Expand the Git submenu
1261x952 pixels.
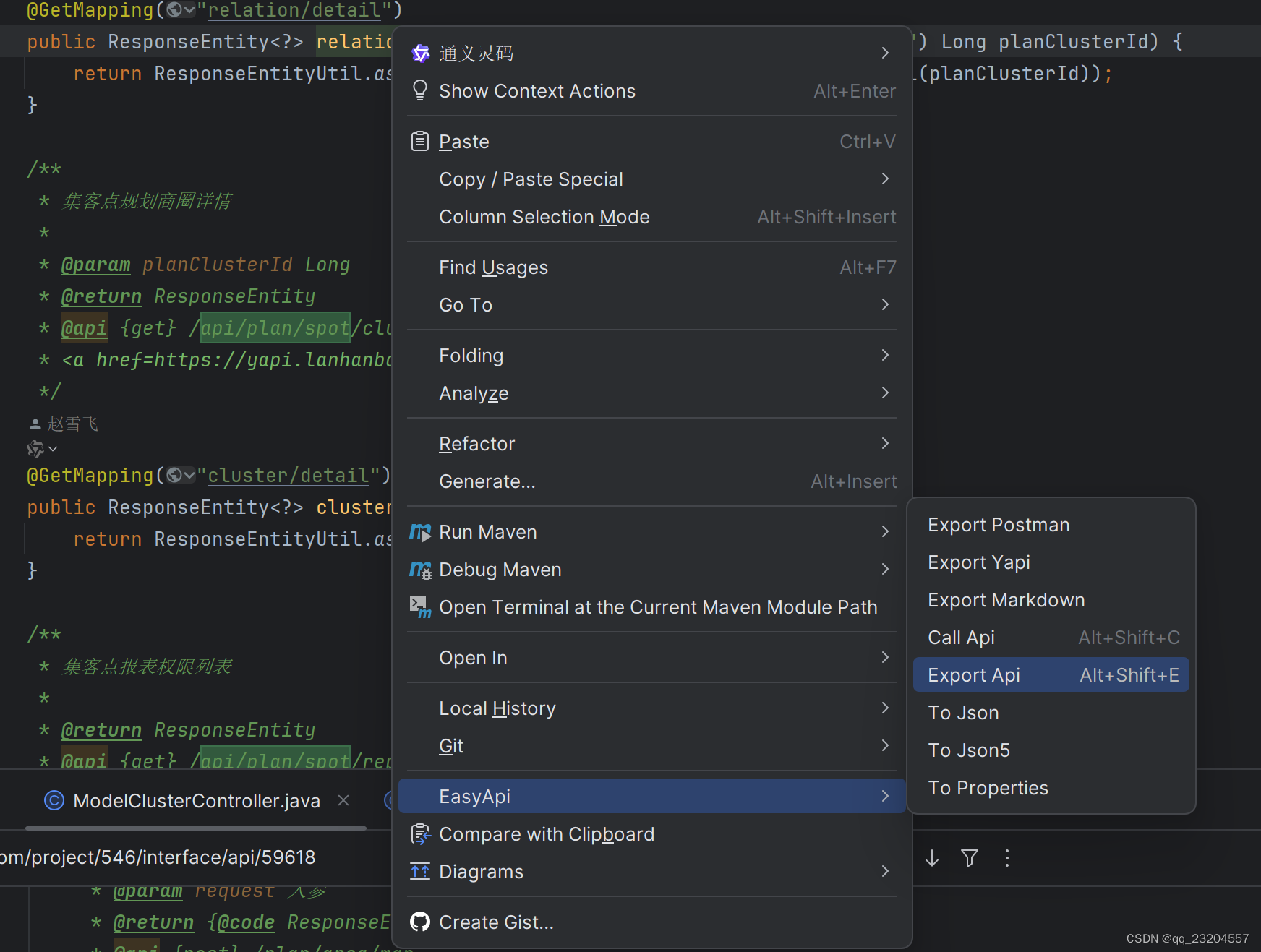coord(885,745)
